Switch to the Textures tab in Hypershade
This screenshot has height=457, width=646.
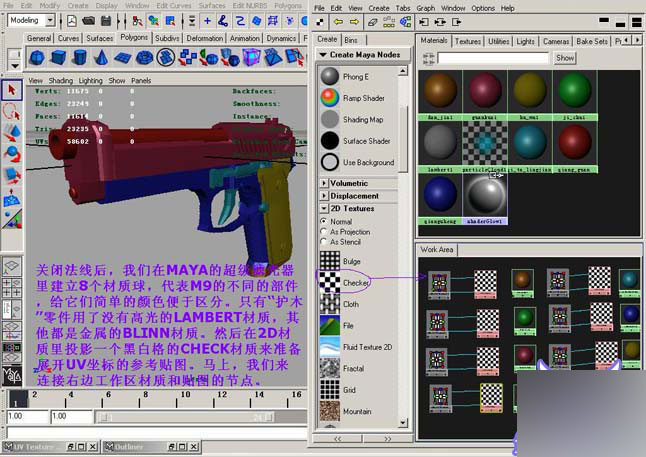pyautogui.click(x=468, y=41)
